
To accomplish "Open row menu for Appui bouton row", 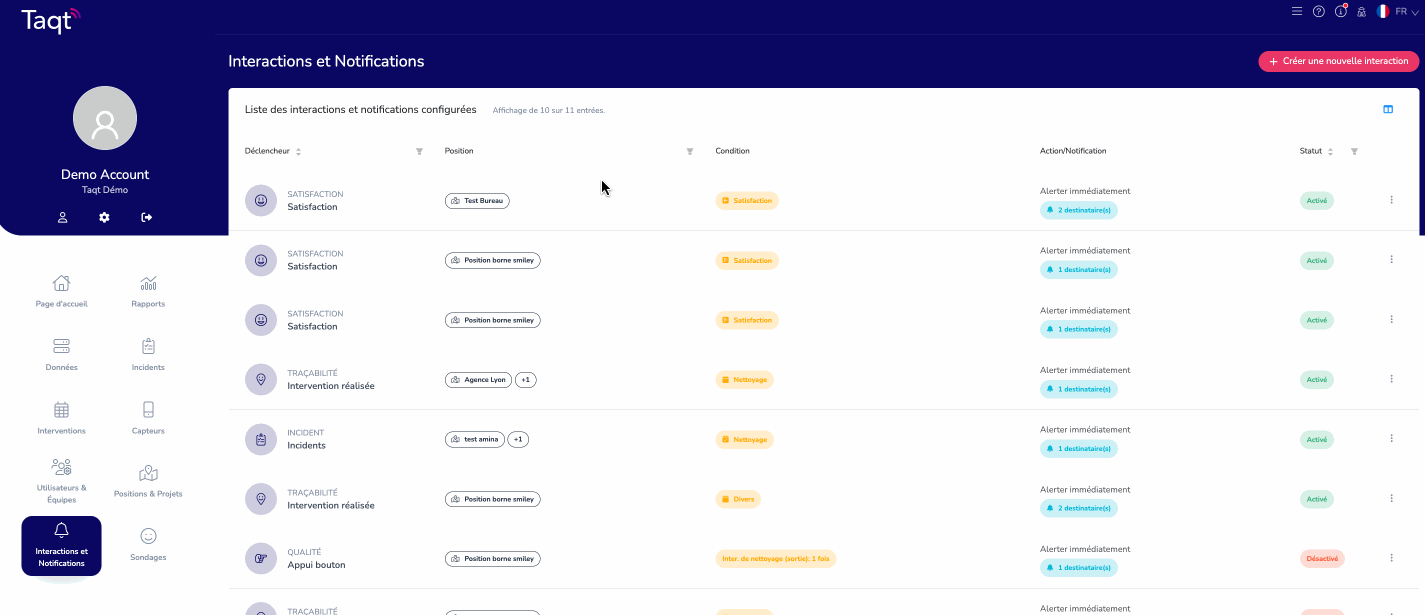I will coord(1391,558).
